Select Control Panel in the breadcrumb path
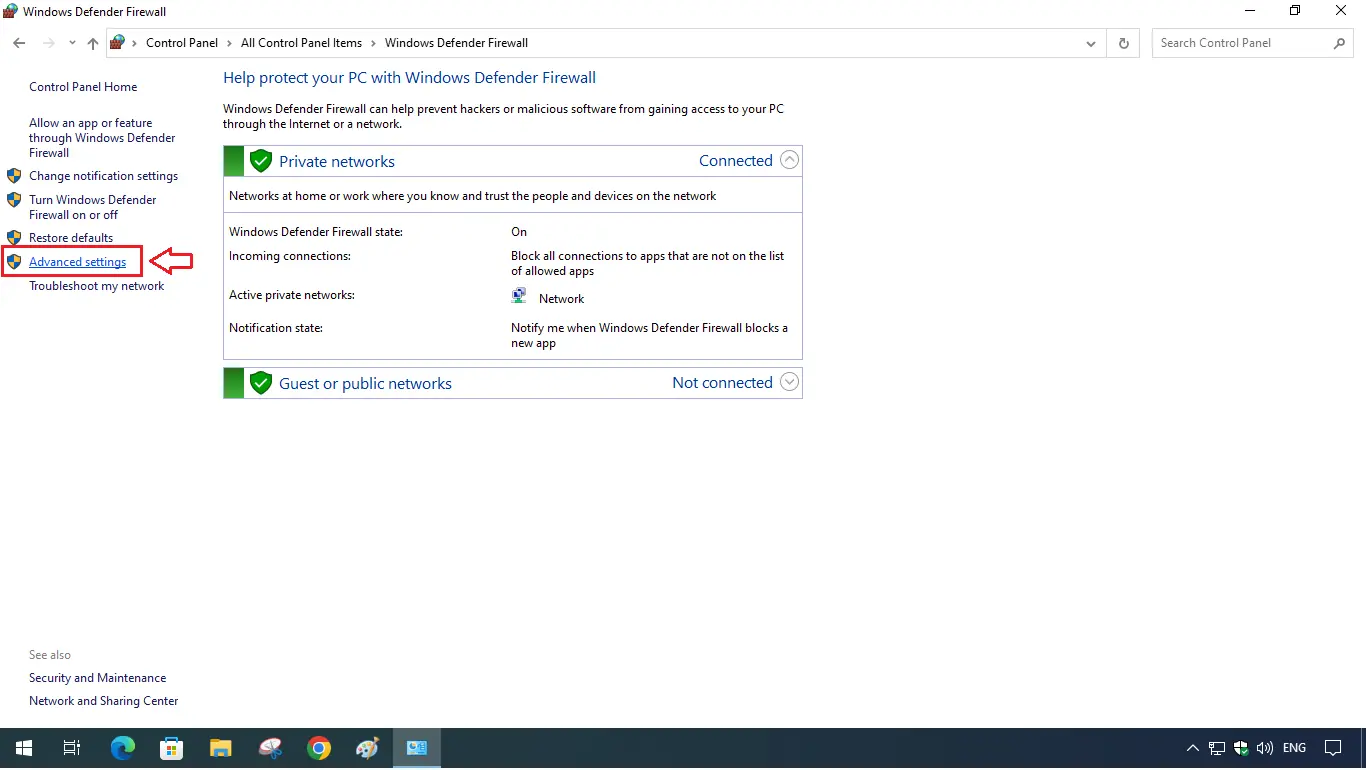The image size is (1366, 770). click(181, 43)
